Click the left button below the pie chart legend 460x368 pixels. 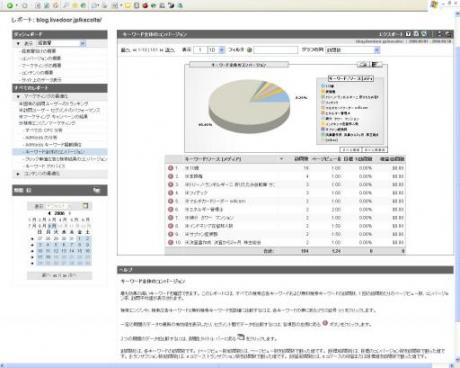[350, 150]
